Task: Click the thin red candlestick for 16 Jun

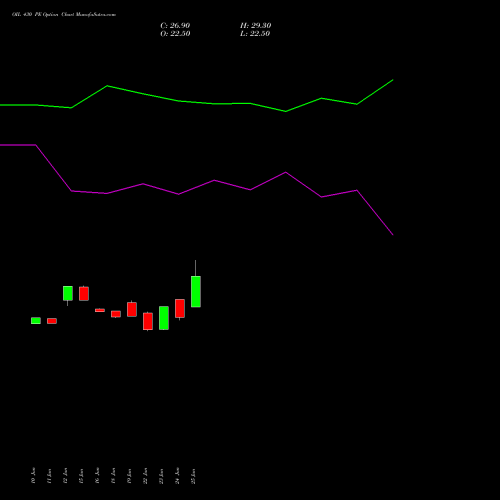Action: coord(100,310)
